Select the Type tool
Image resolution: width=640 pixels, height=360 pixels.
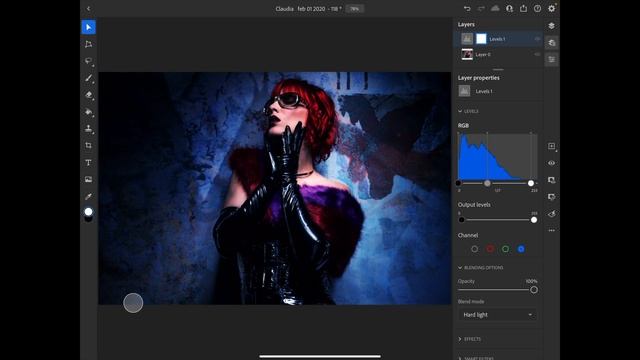pos(89,162)
